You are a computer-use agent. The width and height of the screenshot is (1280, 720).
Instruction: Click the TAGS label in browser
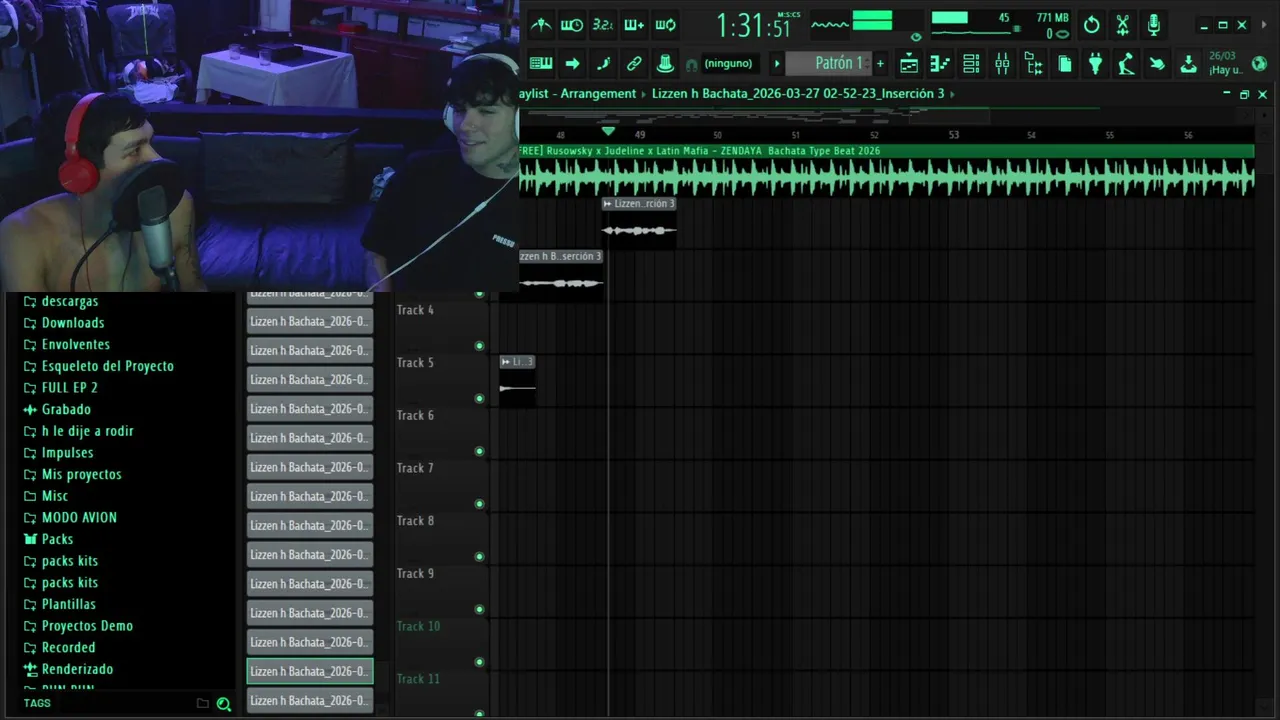click(37, 703)
